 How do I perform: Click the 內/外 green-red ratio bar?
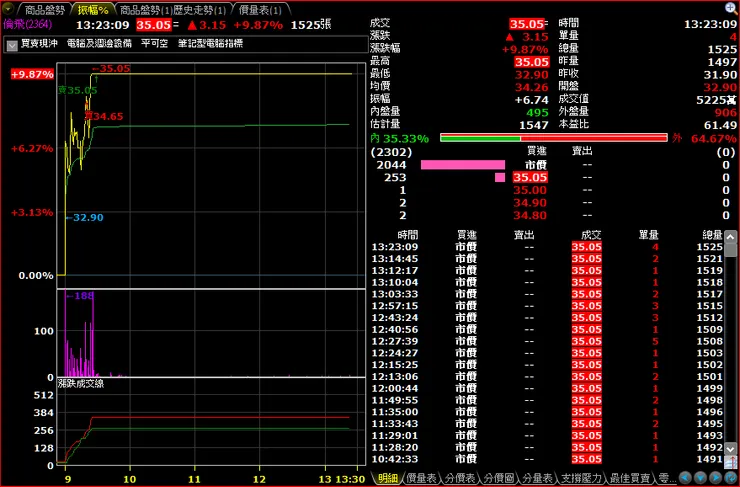(x=554, y=138)
